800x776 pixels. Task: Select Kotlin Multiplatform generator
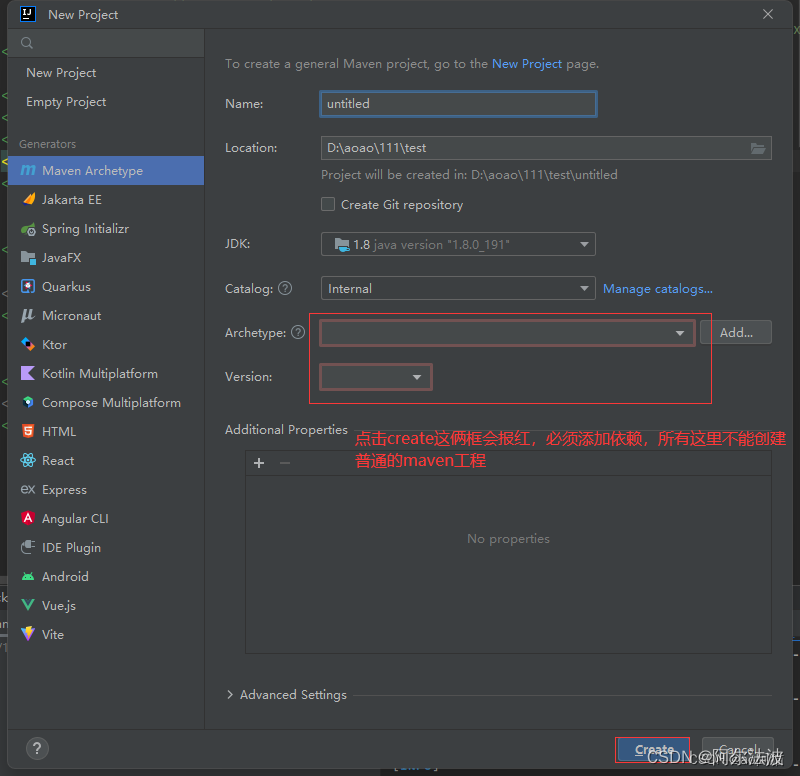click(x=106, y=373)
